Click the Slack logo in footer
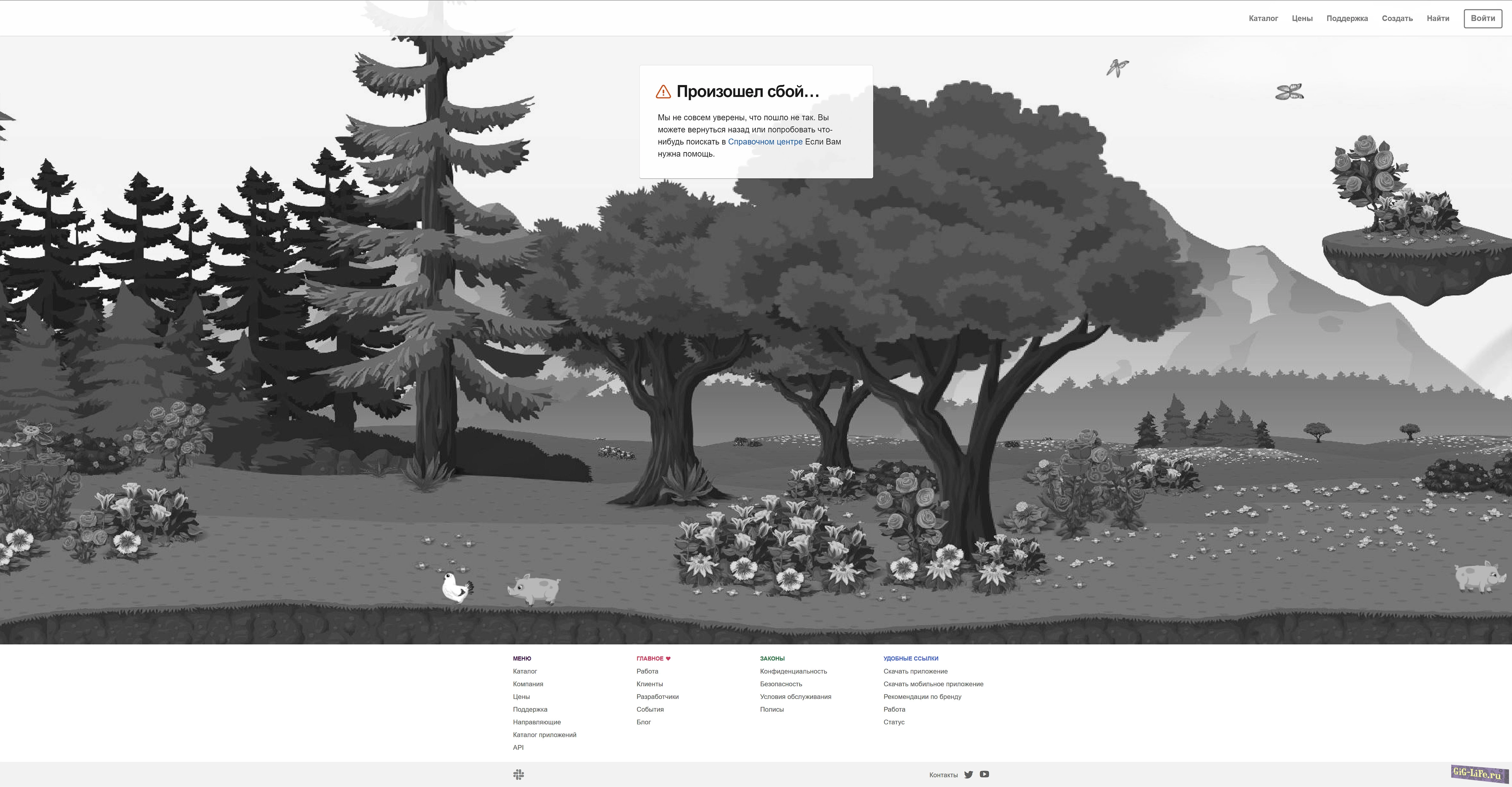This screenshot has width=1512, height=787. [x=518, y=775]
